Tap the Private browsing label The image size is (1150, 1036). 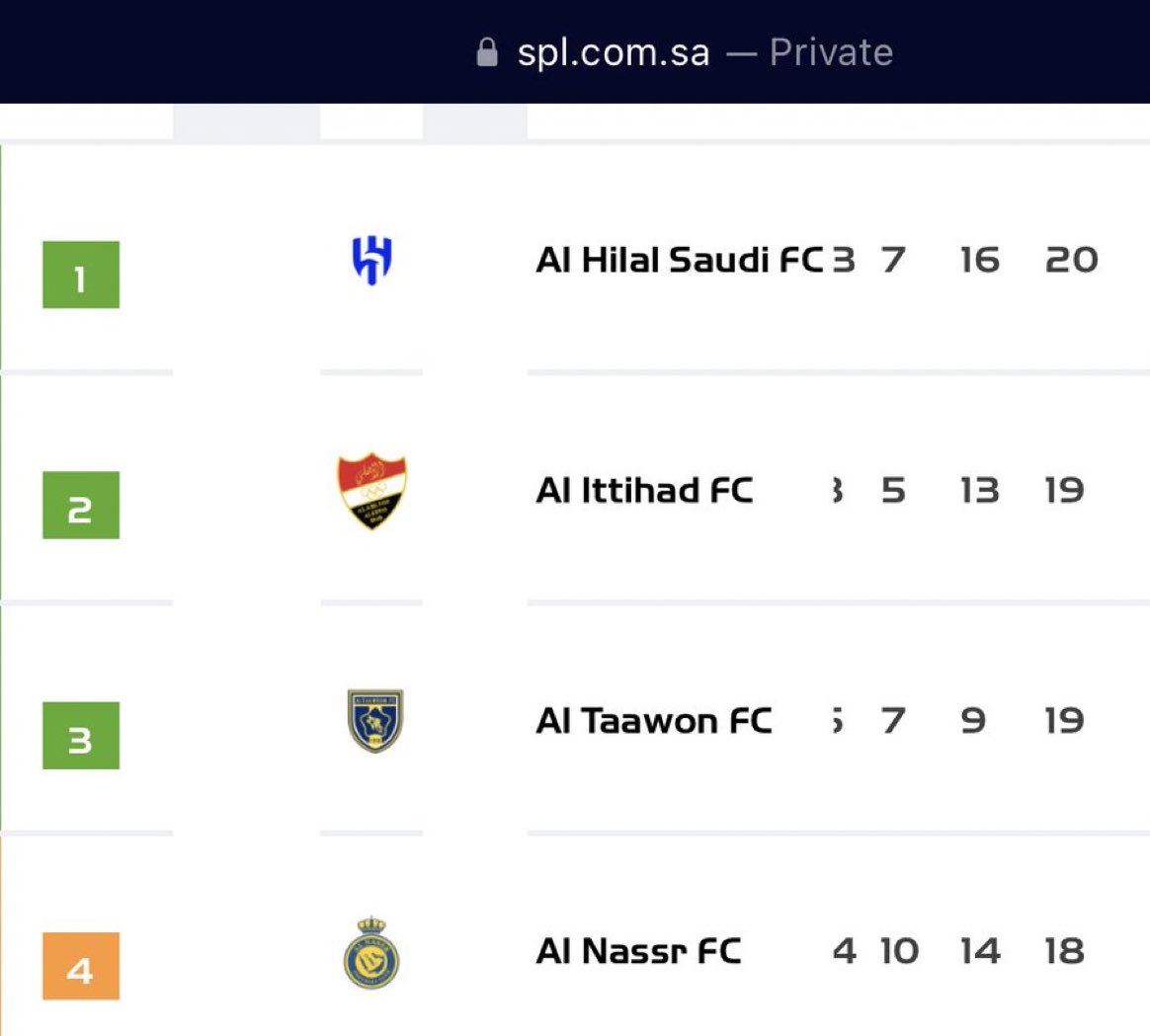pos(831,52)
